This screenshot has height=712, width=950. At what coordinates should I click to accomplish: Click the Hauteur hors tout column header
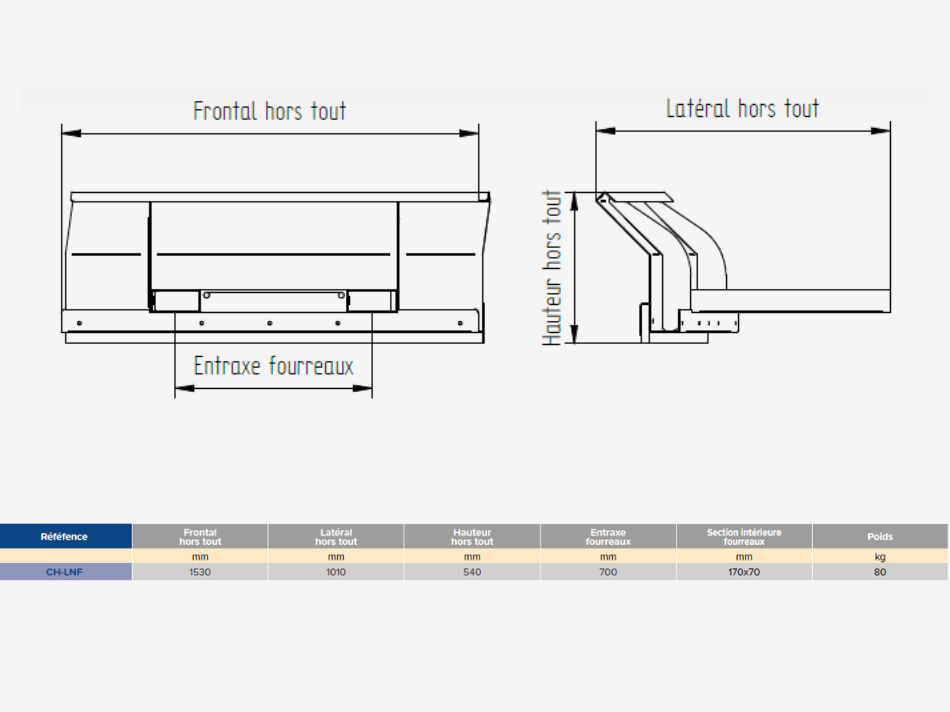pyautogui.click(x=472, y=537)
